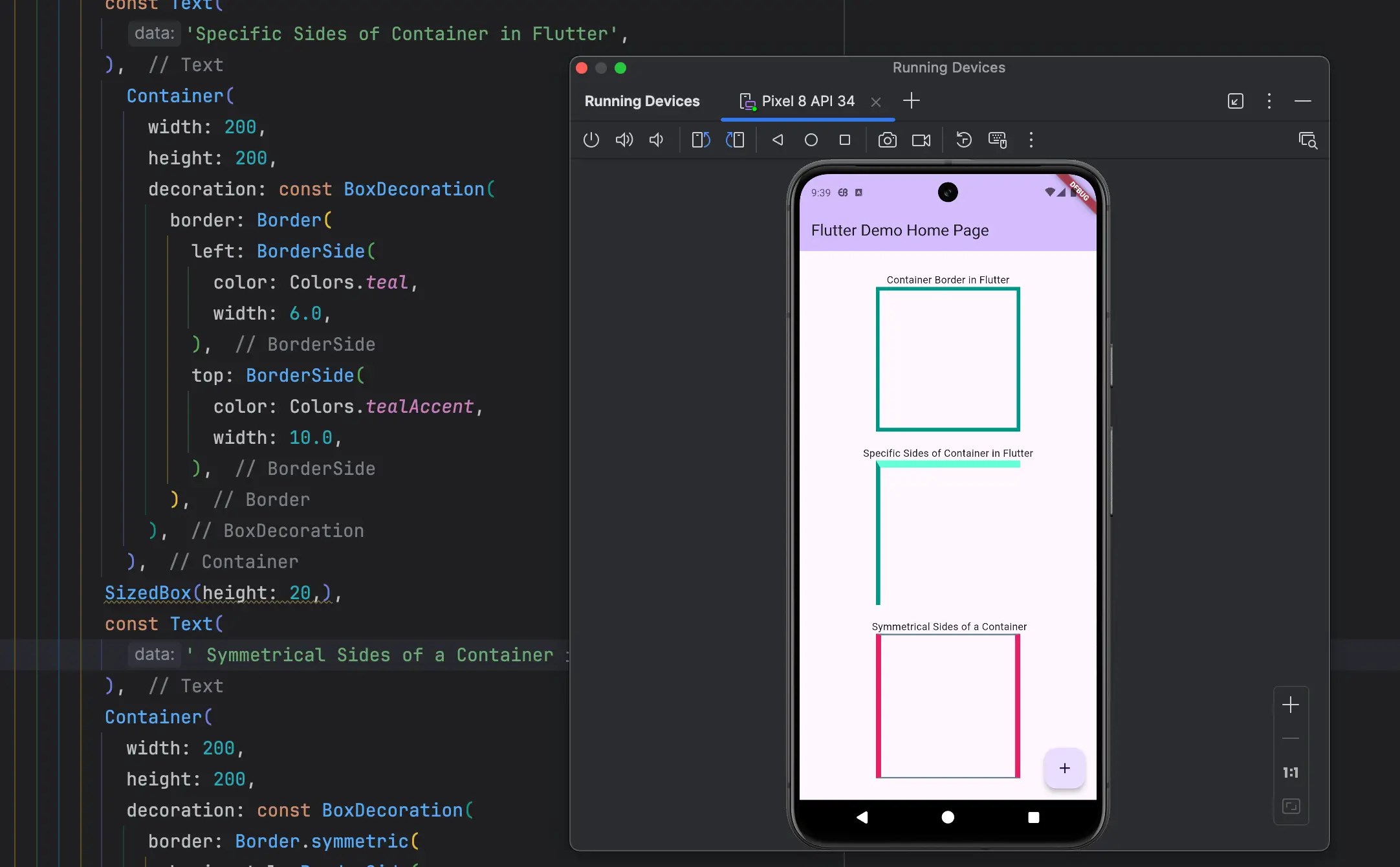Power off the emulator device

[591, 140]
